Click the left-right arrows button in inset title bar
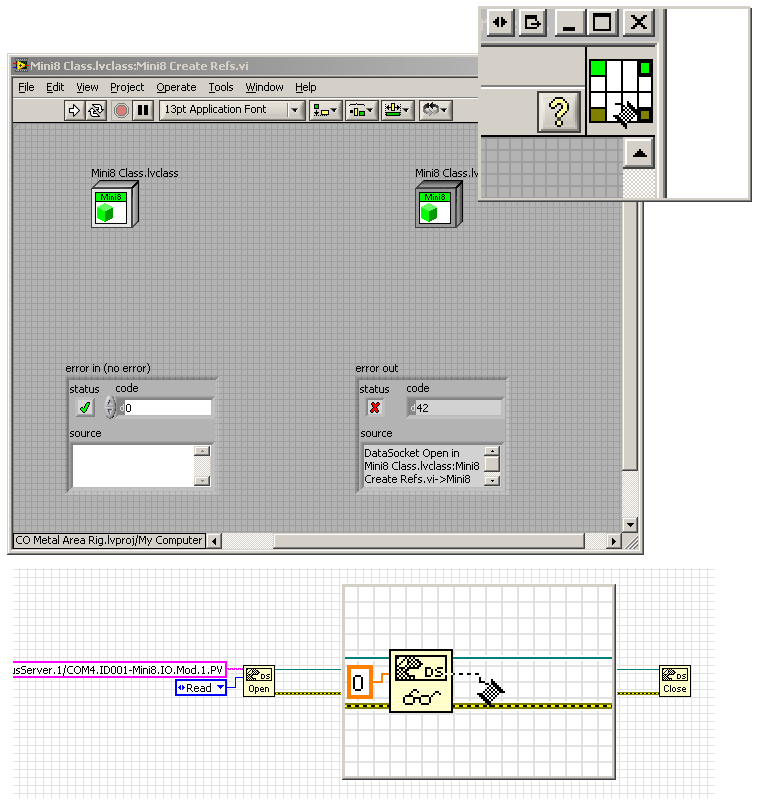 (500, 22)
